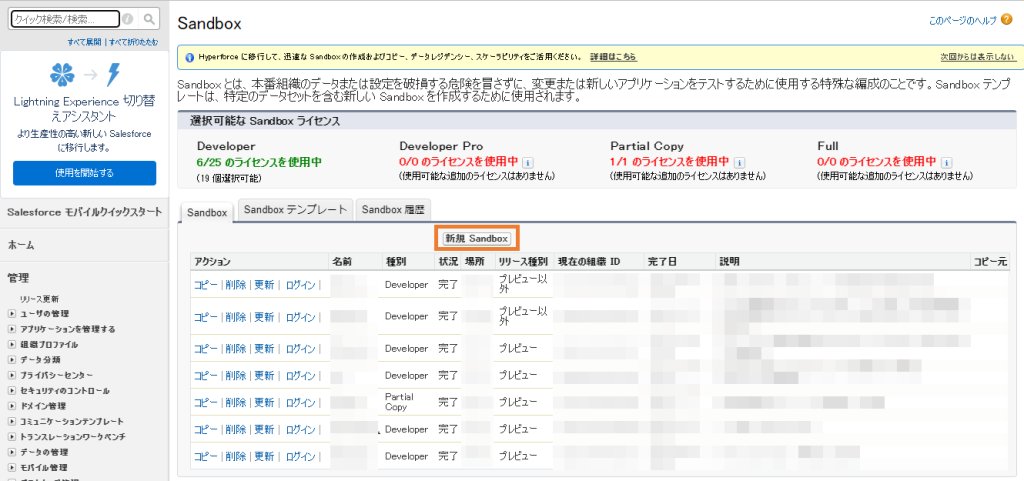This screenshot has height=481, width=1024.
Task: Click the すべて折りたたむ link
Action: tap(133, 42)
